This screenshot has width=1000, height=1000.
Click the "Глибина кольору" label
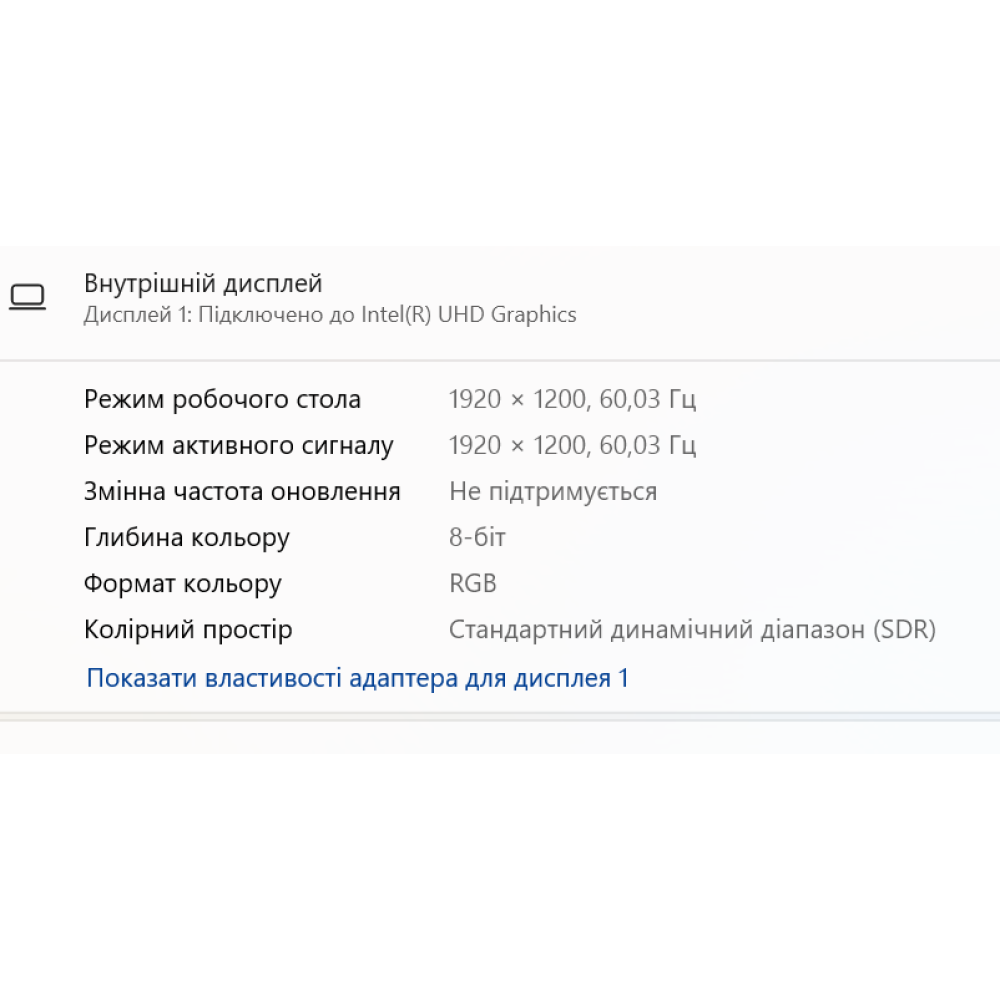(186, 537)
